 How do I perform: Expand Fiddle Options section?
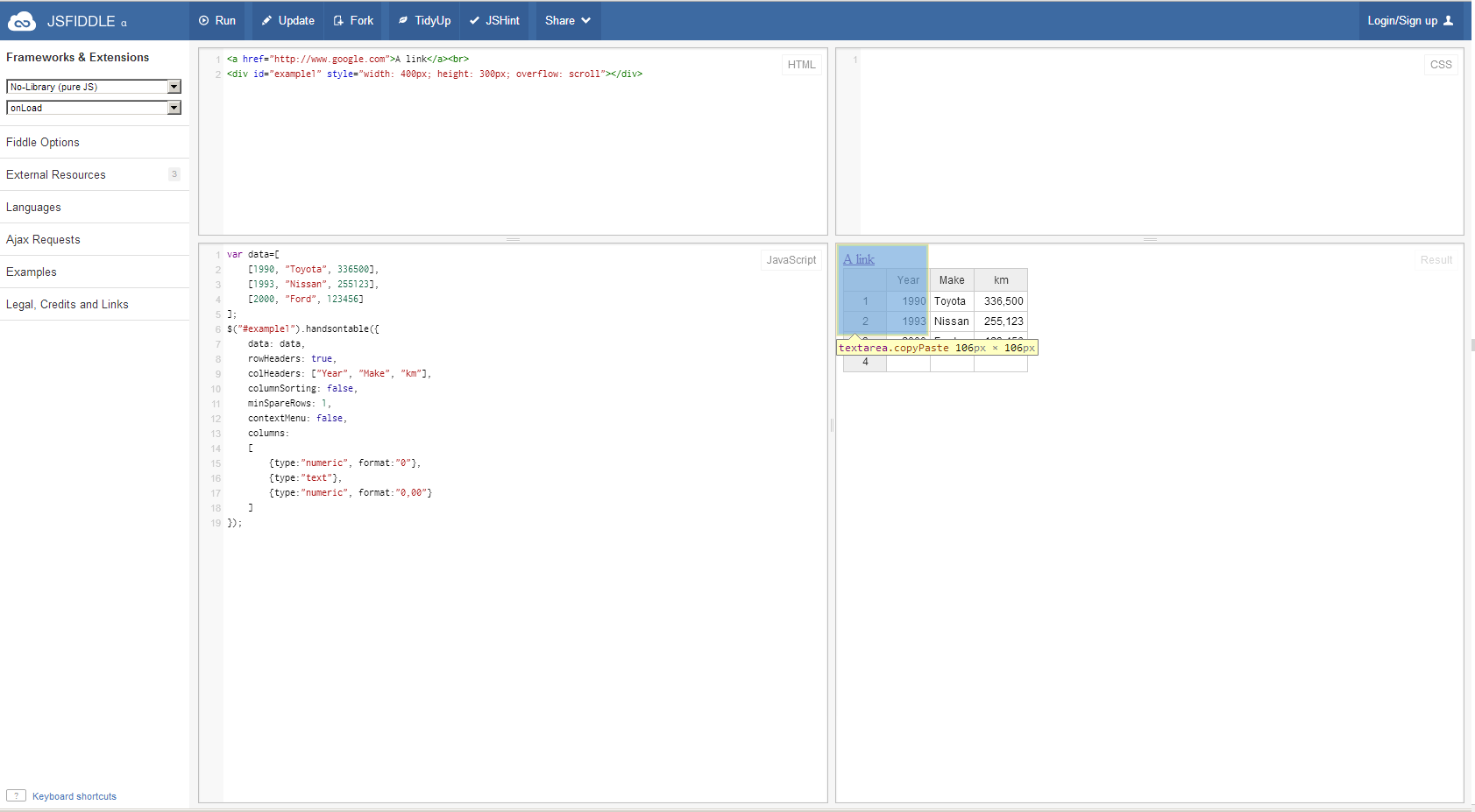95,142
